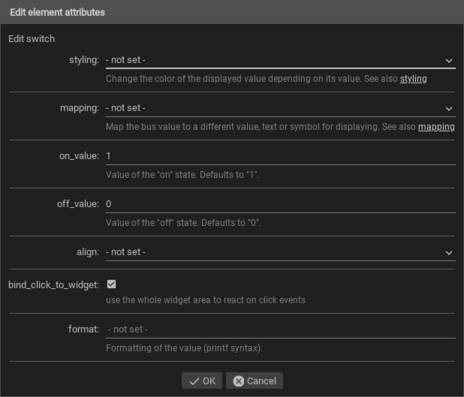464x397 pixels.
Task: Click the 'styling:' field label
Action: 84,60
